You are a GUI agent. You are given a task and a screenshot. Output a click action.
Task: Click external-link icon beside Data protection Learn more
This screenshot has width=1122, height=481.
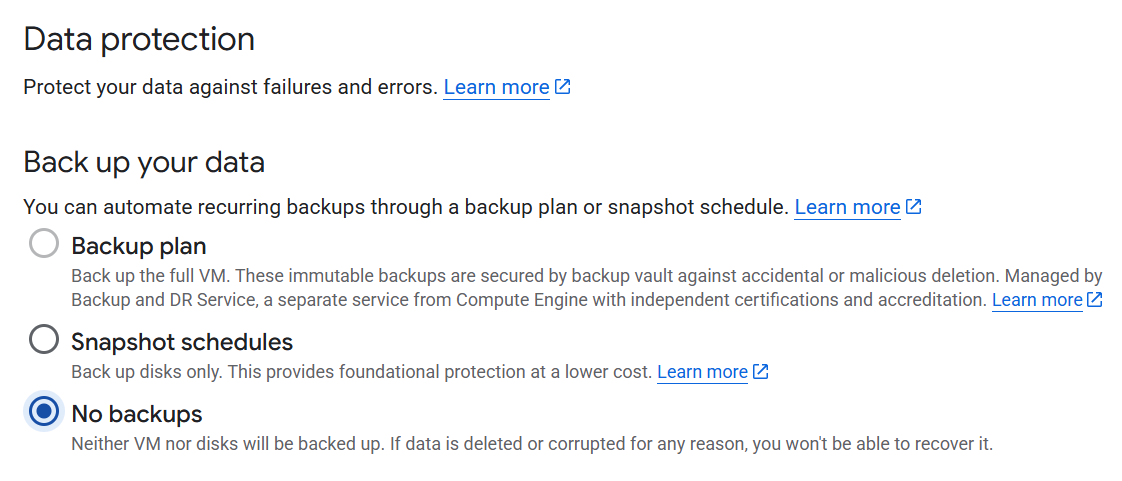point(563,87)
